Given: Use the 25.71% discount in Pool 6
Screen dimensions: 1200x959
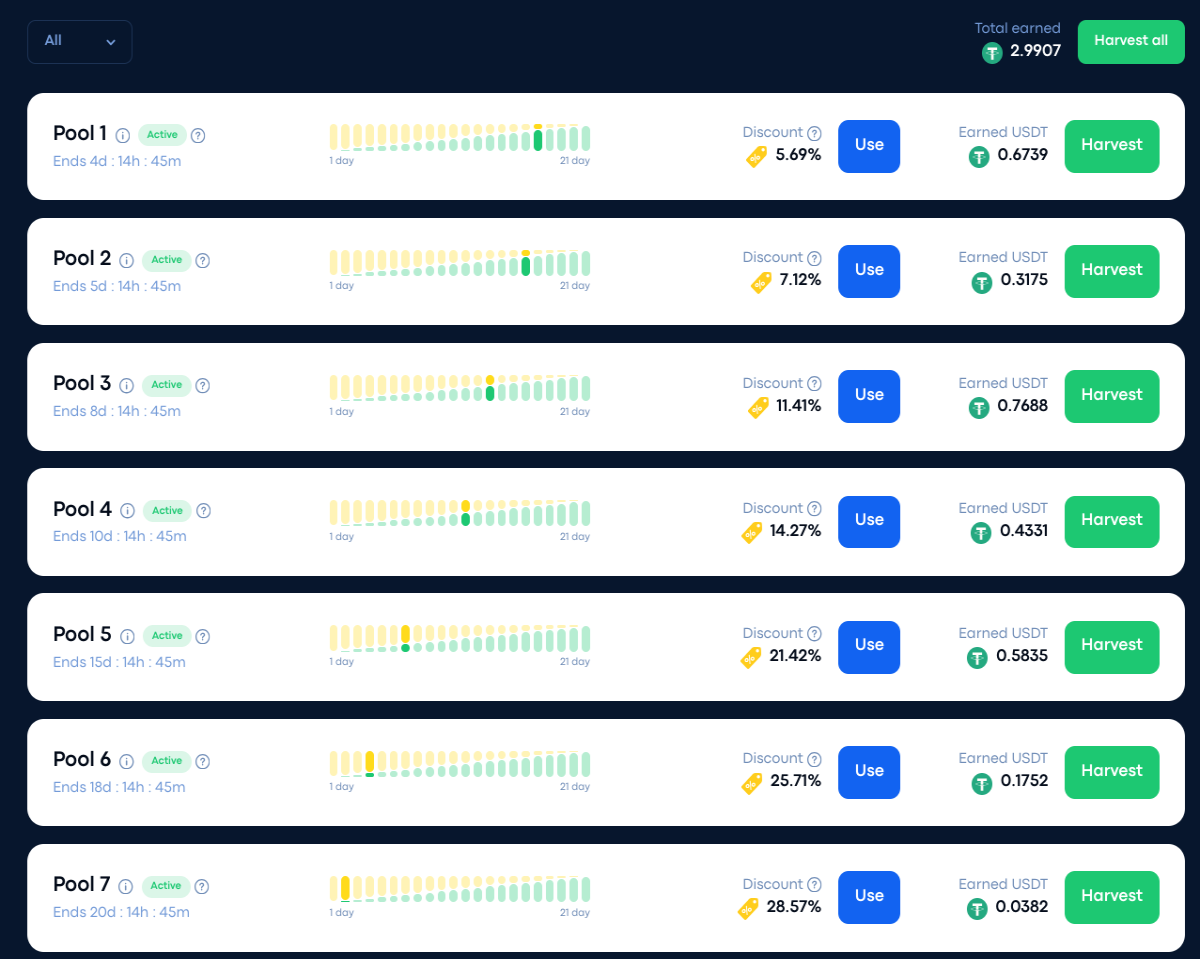Looking at the screenshot, I should coord(869,772).
